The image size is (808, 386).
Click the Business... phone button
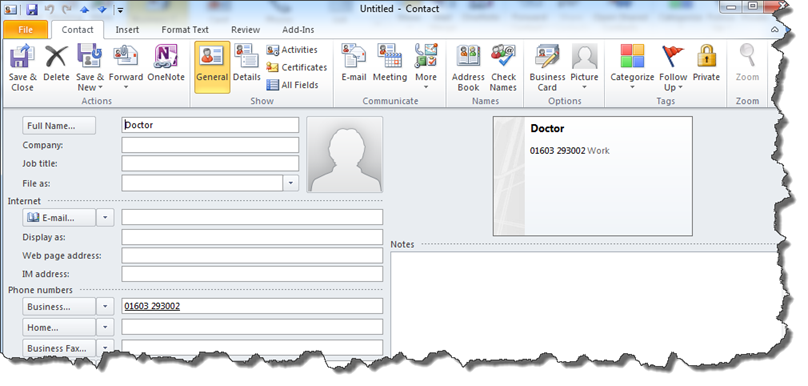coord(59,307)
